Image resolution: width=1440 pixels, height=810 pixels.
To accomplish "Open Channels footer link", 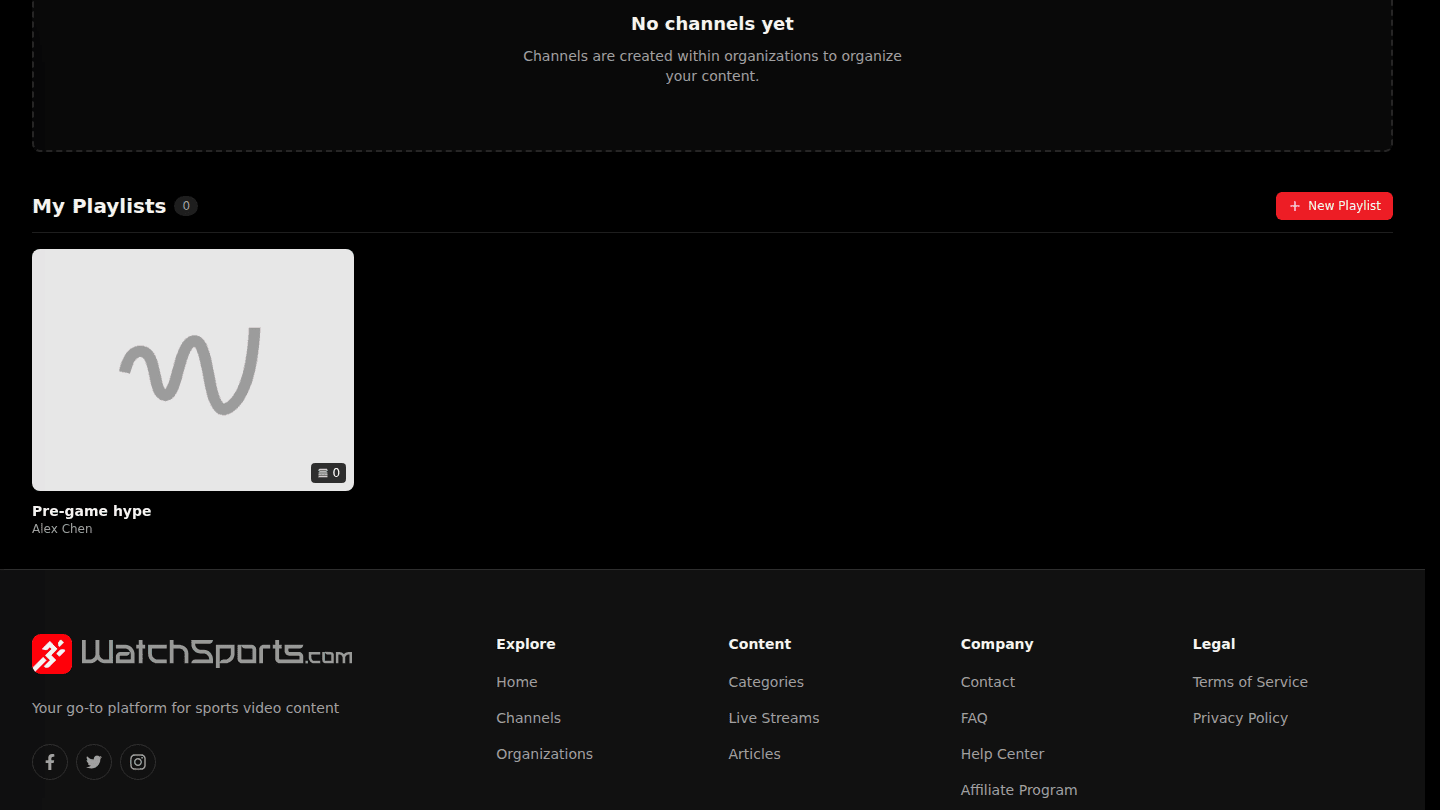I will click(528, 718).
